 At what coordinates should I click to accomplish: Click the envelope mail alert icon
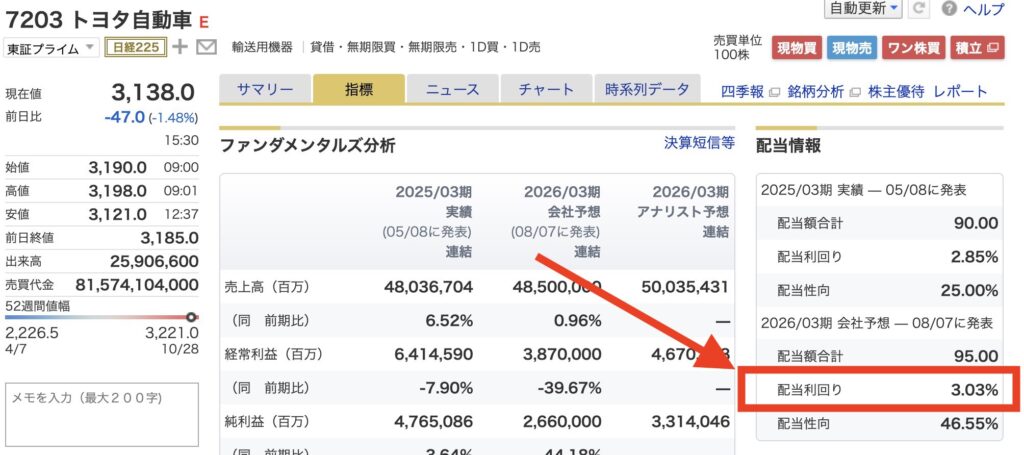(207, 47)
